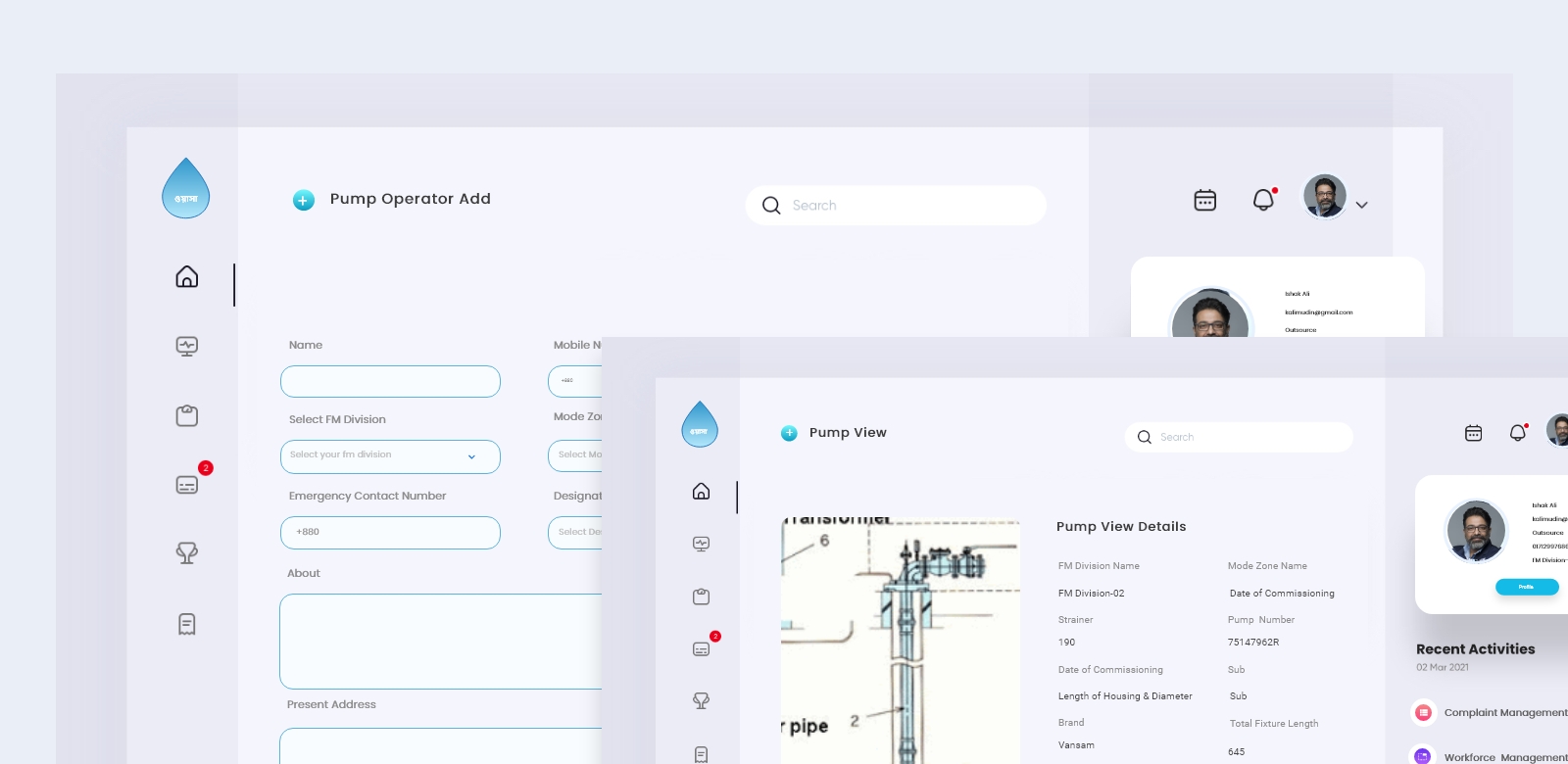Viewport: 1568px width, 764px height.
Task: Click the search magnifier in Pump View window
Action: 1144,437
